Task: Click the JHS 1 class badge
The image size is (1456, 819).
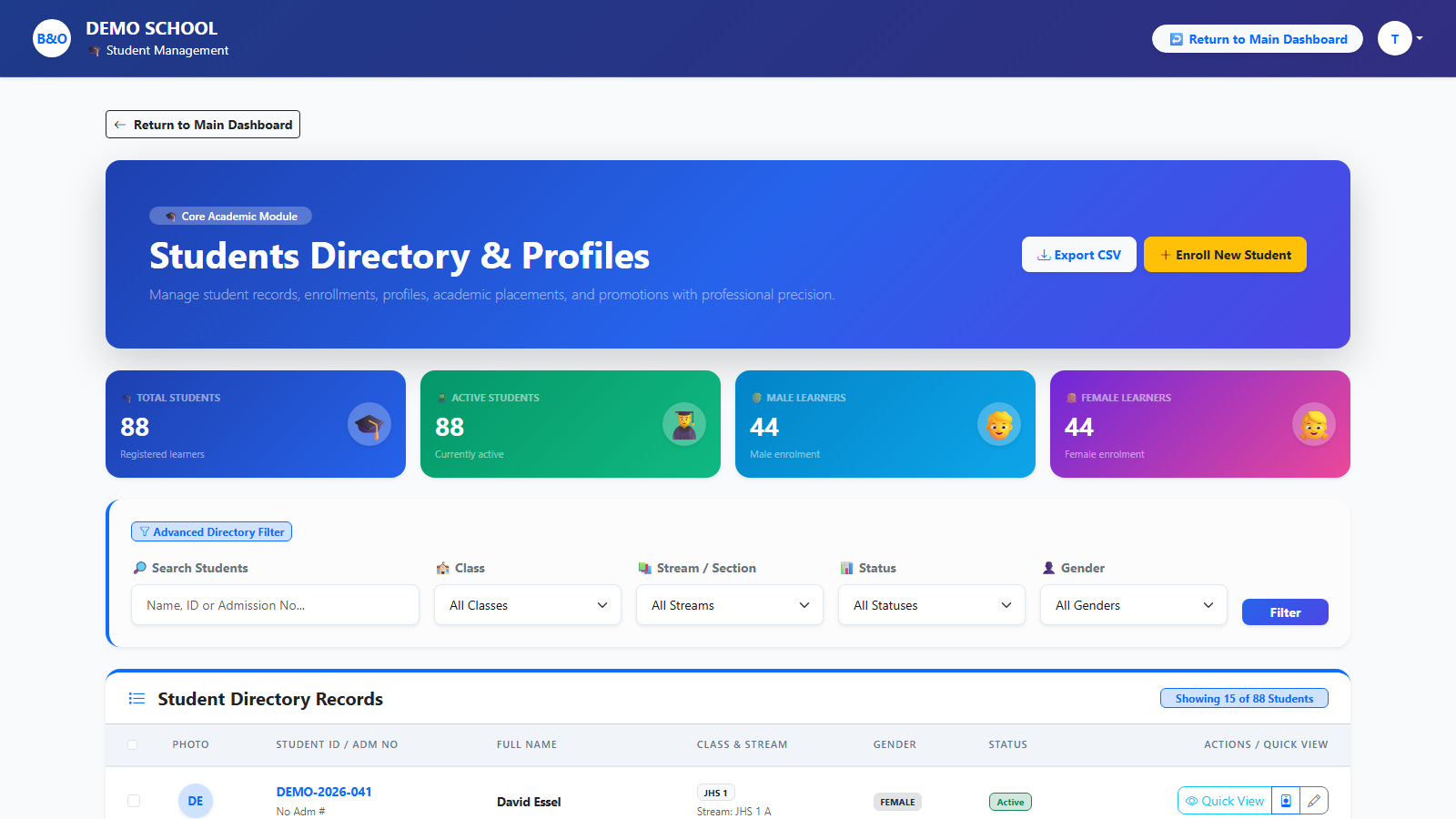Action: click(x=716, y=793)
